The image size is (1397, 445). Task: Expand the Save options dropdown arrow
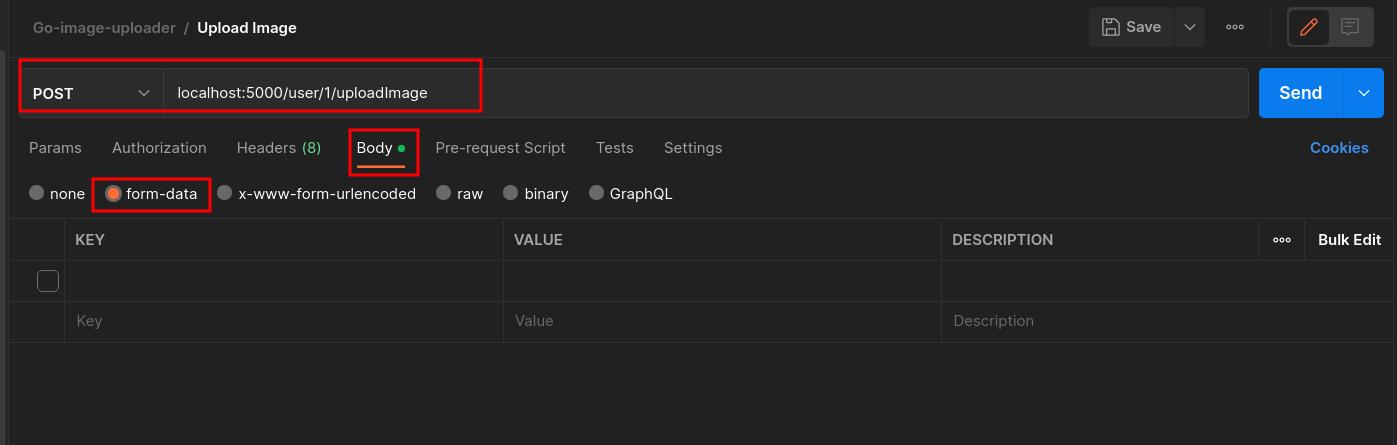1190,28
